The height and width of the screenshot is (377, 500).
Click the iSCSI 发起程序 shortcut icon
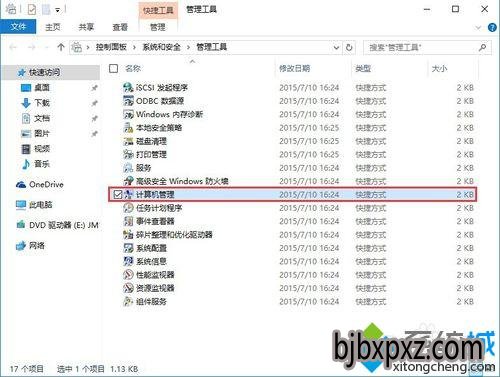128,88
